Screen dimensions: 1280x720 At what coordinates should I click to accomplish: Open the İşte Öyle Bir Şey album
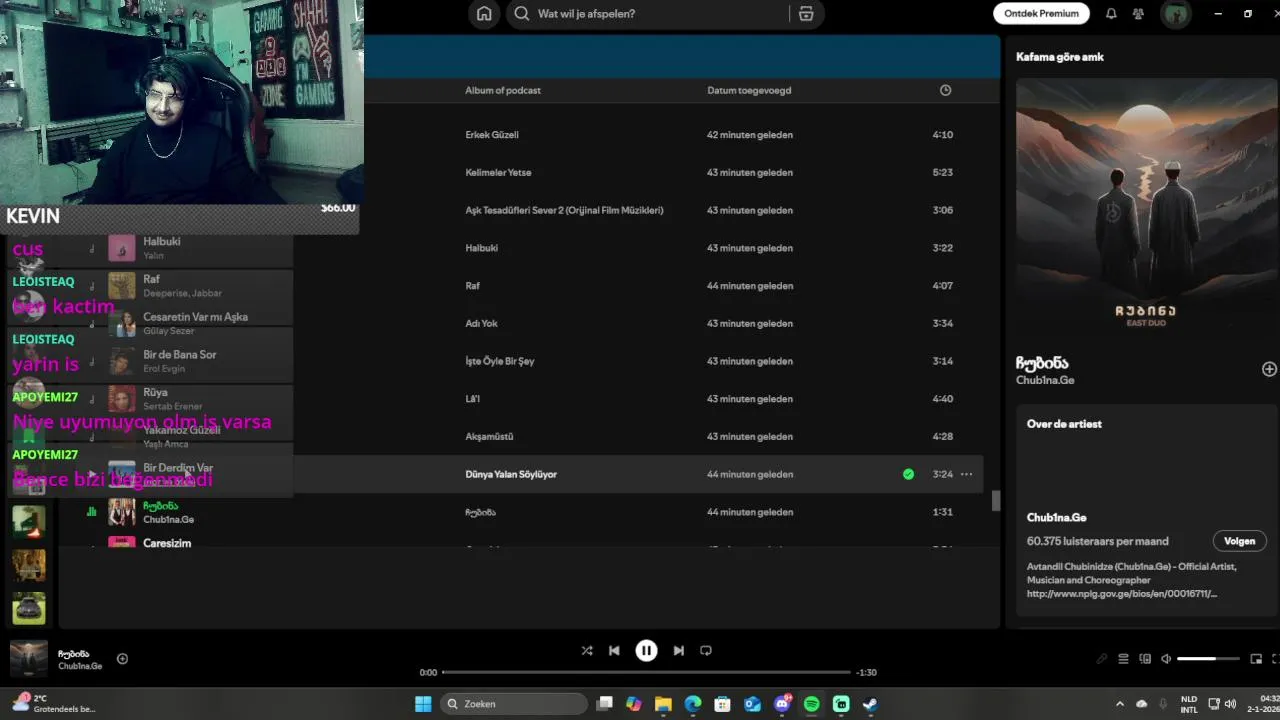pyautogui.click(x=500, y=361)
